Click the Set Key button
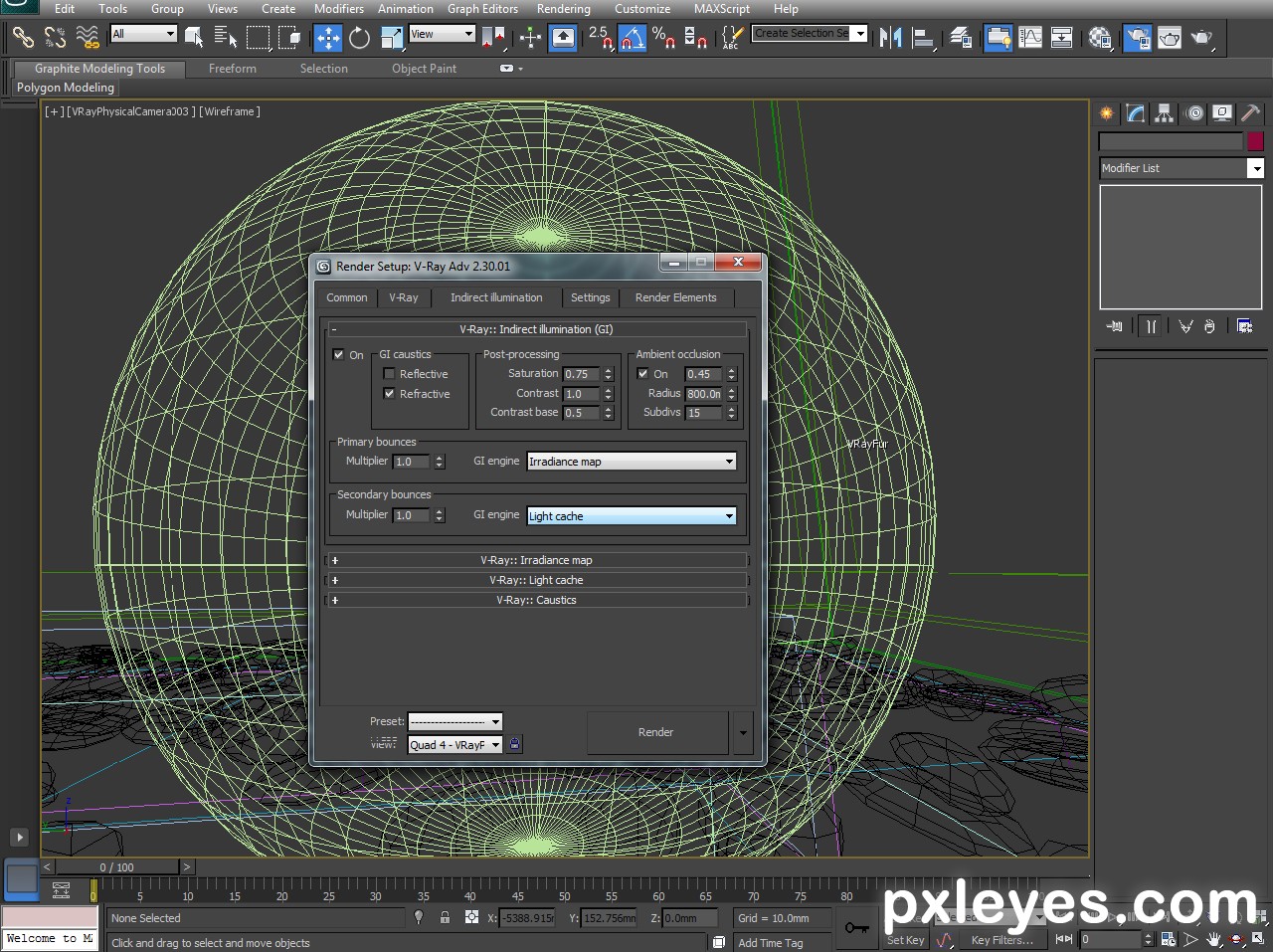 click(905, 940)
